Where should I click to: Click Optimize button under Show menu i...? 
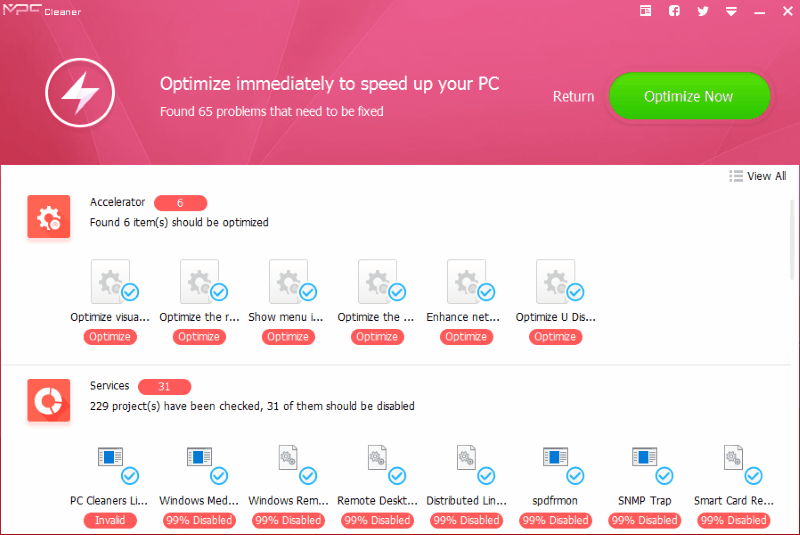point(288,337)
